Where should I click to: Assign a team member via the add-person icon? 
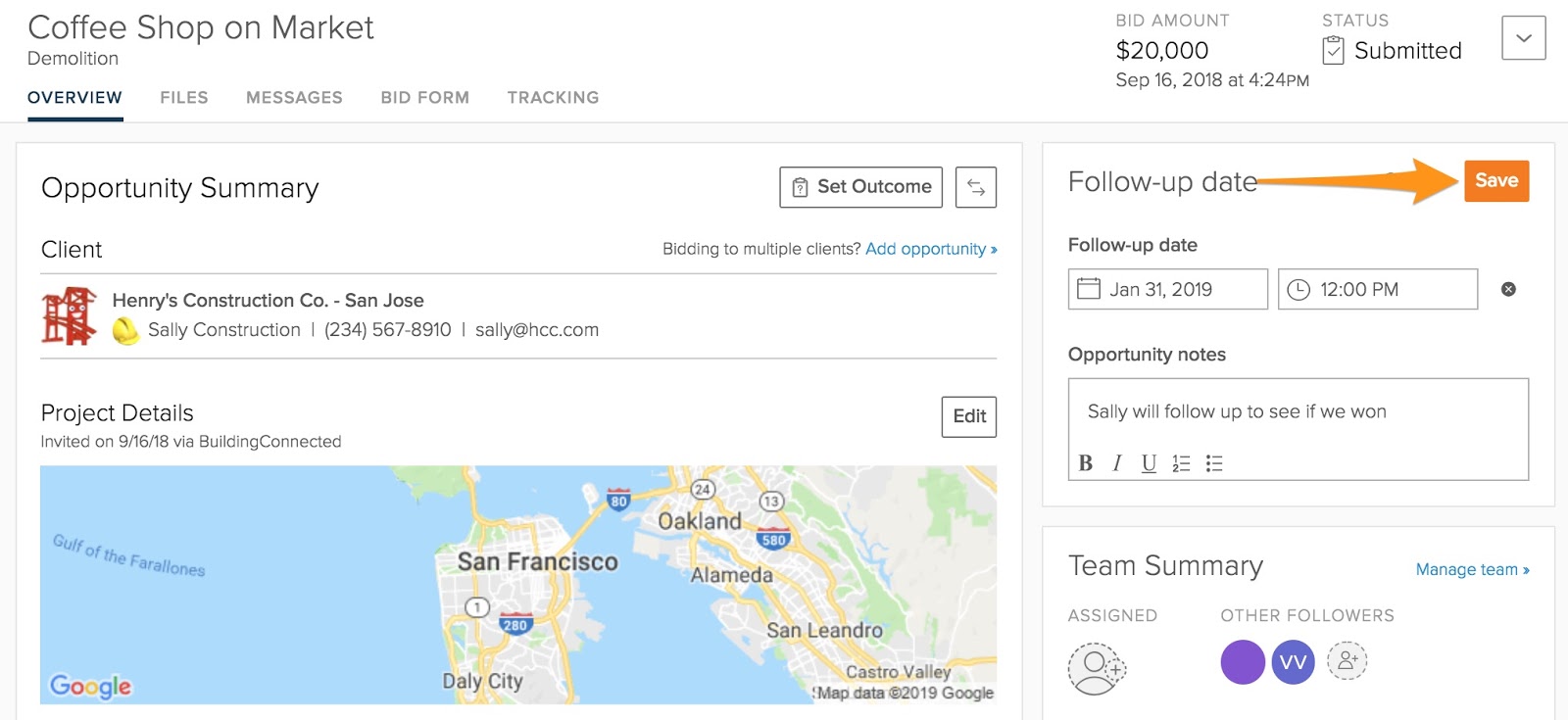1096,668
